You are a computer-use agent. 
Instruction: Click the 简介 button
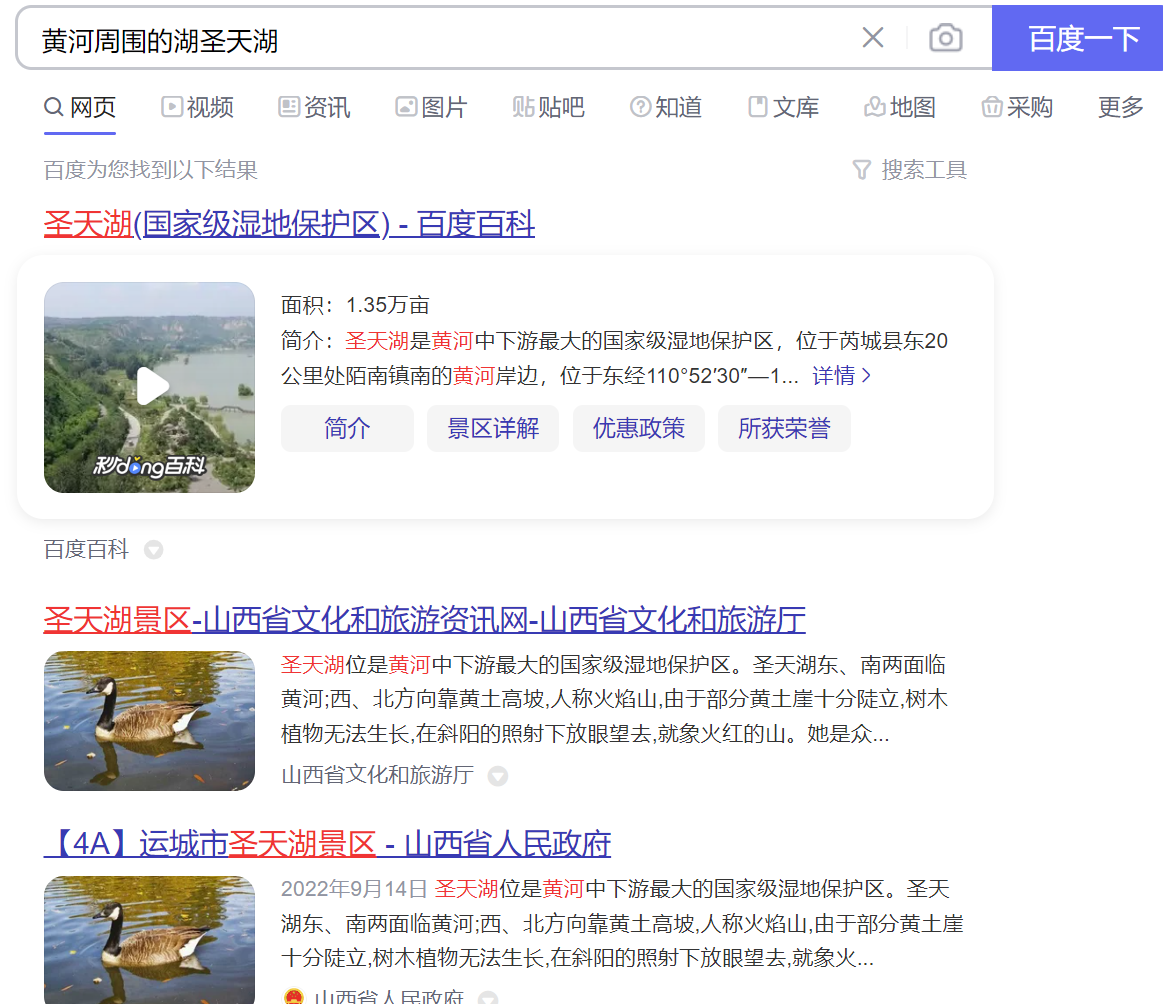click(347, 429)
